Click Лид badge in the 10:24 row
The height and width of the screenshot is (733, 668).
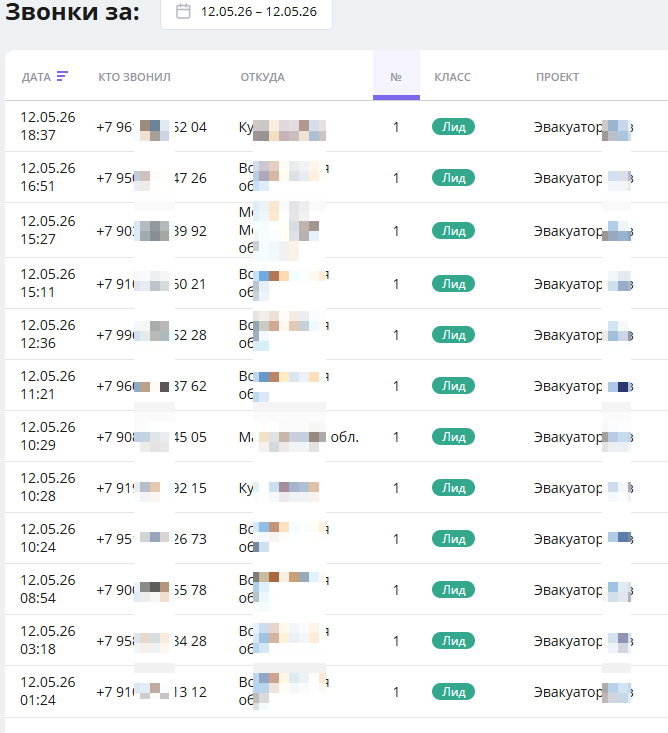click(453, 539)
